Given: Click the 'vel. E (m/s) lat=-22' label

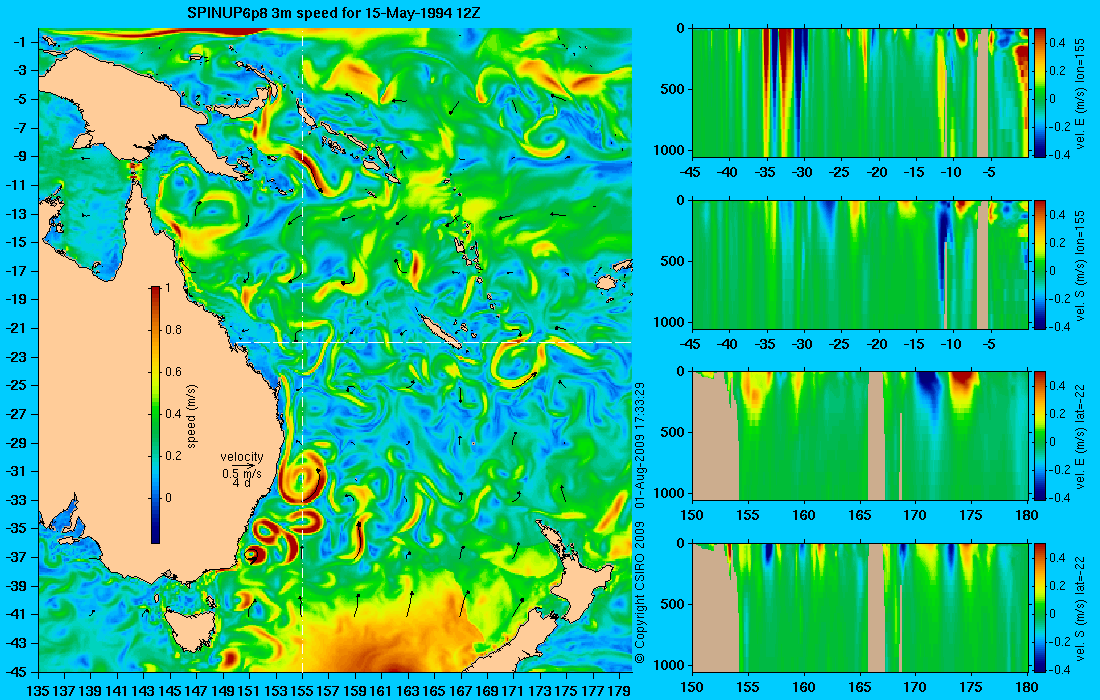Looking at the screenshot, I should click(1083, 435).
